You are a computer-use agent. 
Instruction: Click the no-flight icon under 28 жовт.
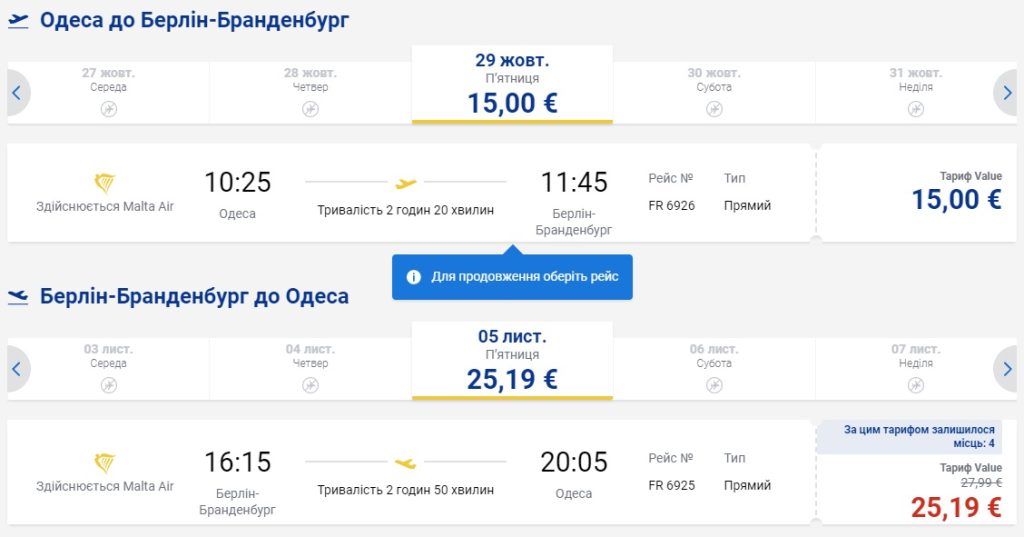pyautogui.click(x=310, y=109)
